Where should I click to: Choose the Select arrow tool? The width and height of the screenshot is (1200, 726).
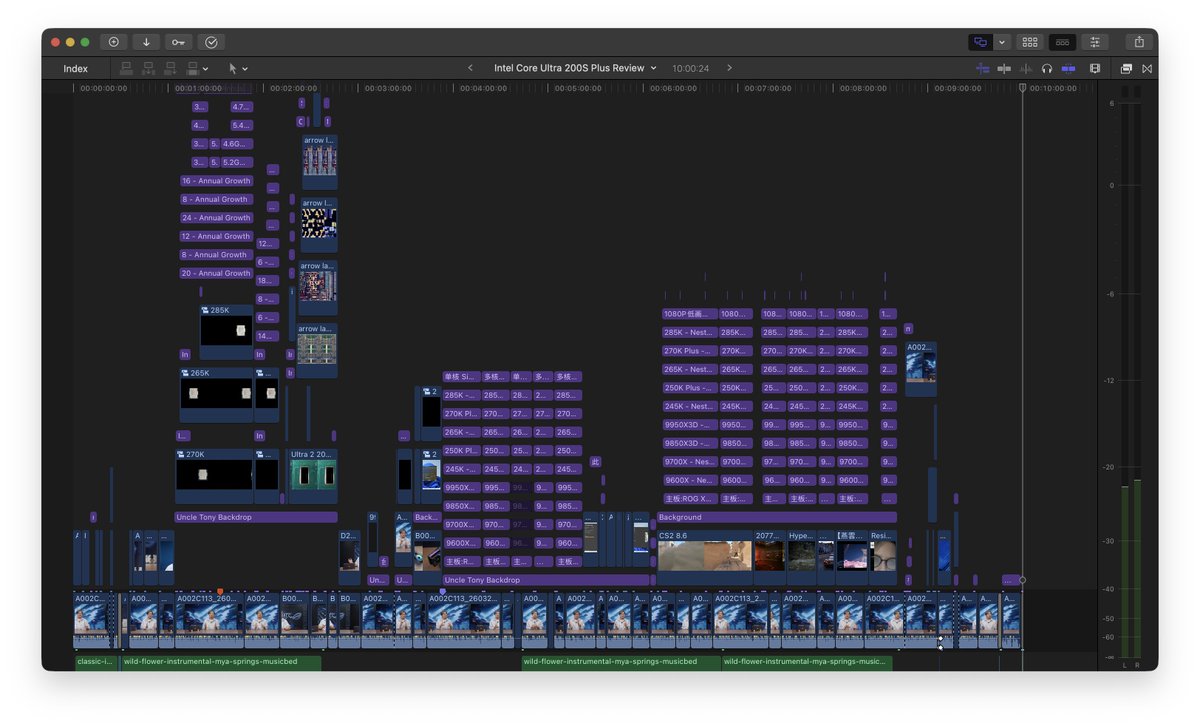[x=233, y=69]
